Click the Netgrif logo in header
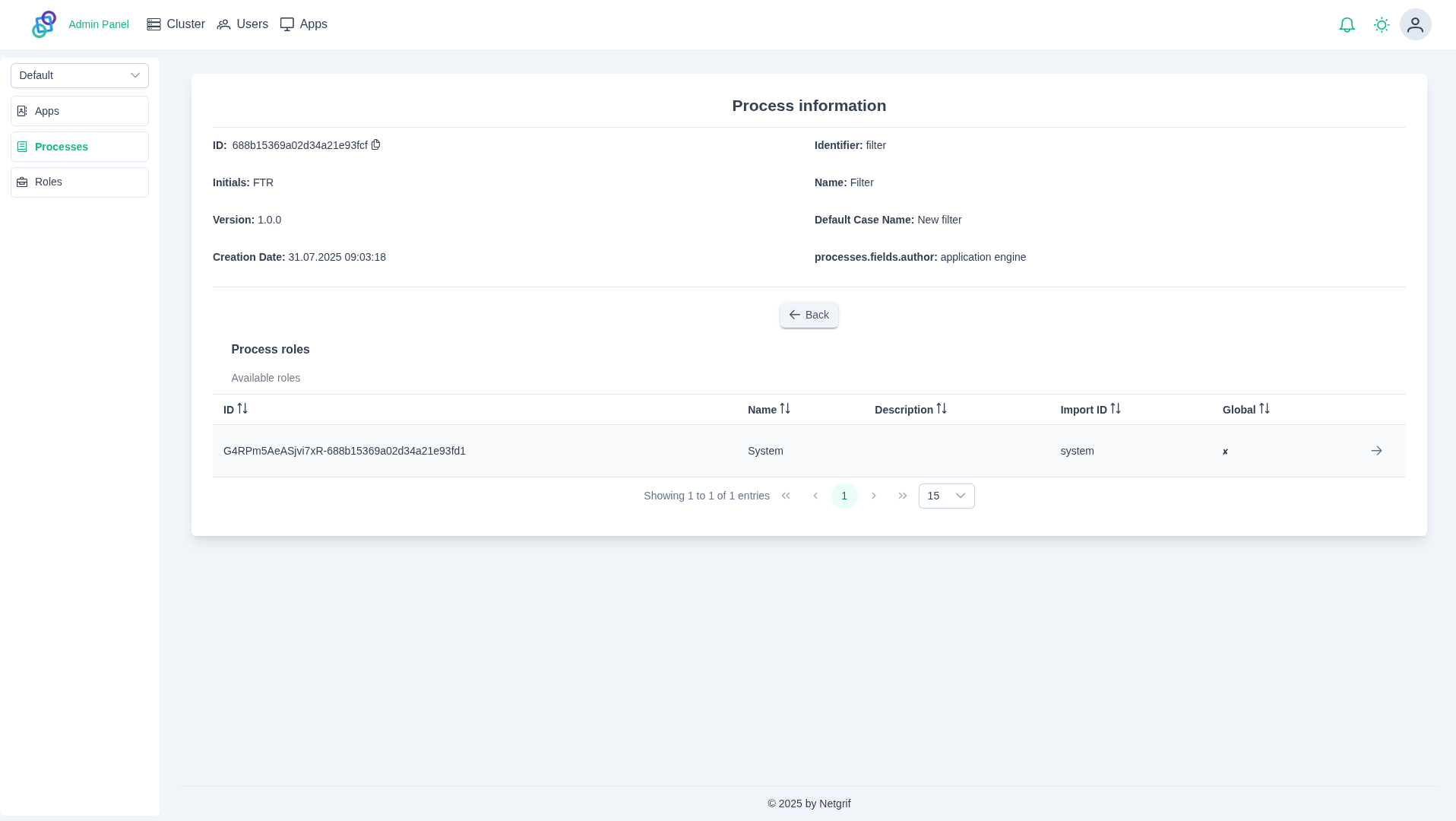Image resolution: width=1456 pixels, height=821 pixels. pos(44,24)
